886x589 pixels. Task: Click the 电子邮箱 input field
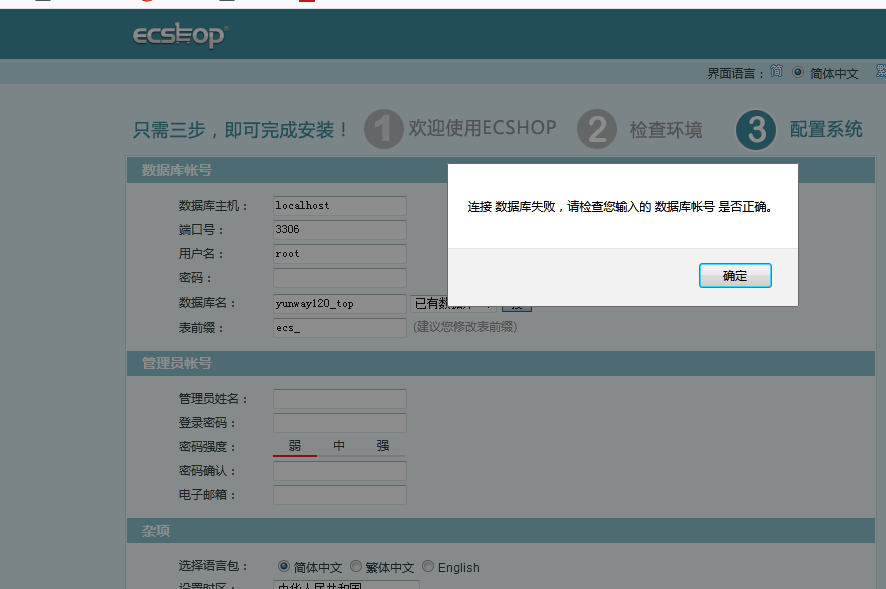click(x=340, y=495)
